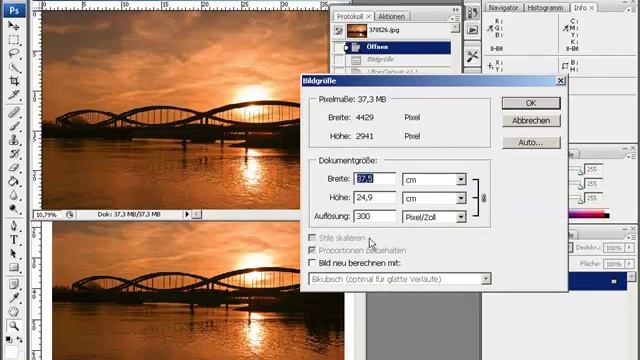Select the Lasso tool
Viewport: 640px width, 360px height.
pyautogui.click(x=14, y=53)
